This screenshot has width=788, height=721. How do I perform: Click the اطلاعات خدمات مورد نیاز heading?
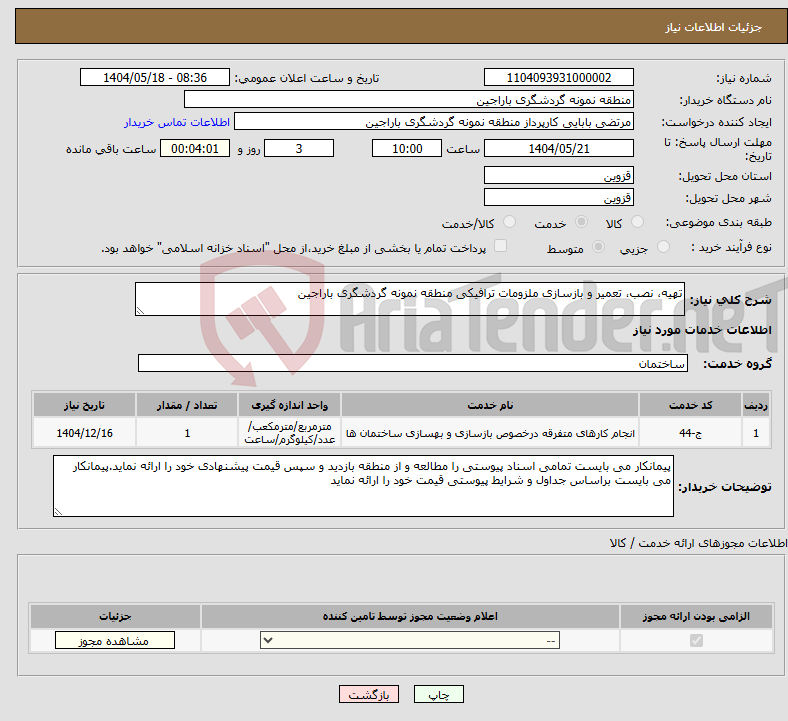click(x=702, y=330)
